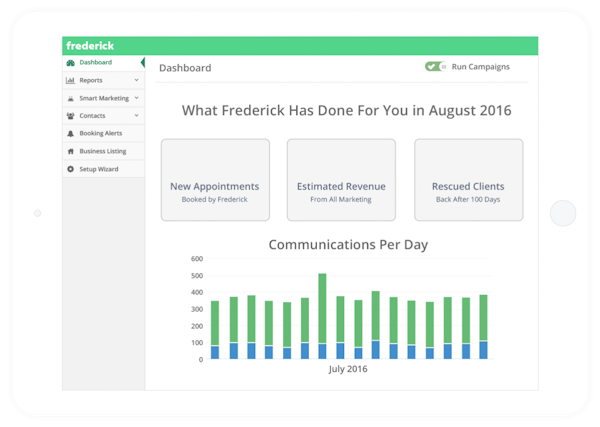Viewport: 600px width, 427px height.
Task: Click the tallest green bar above 500
Action: (x=323, y=308)
